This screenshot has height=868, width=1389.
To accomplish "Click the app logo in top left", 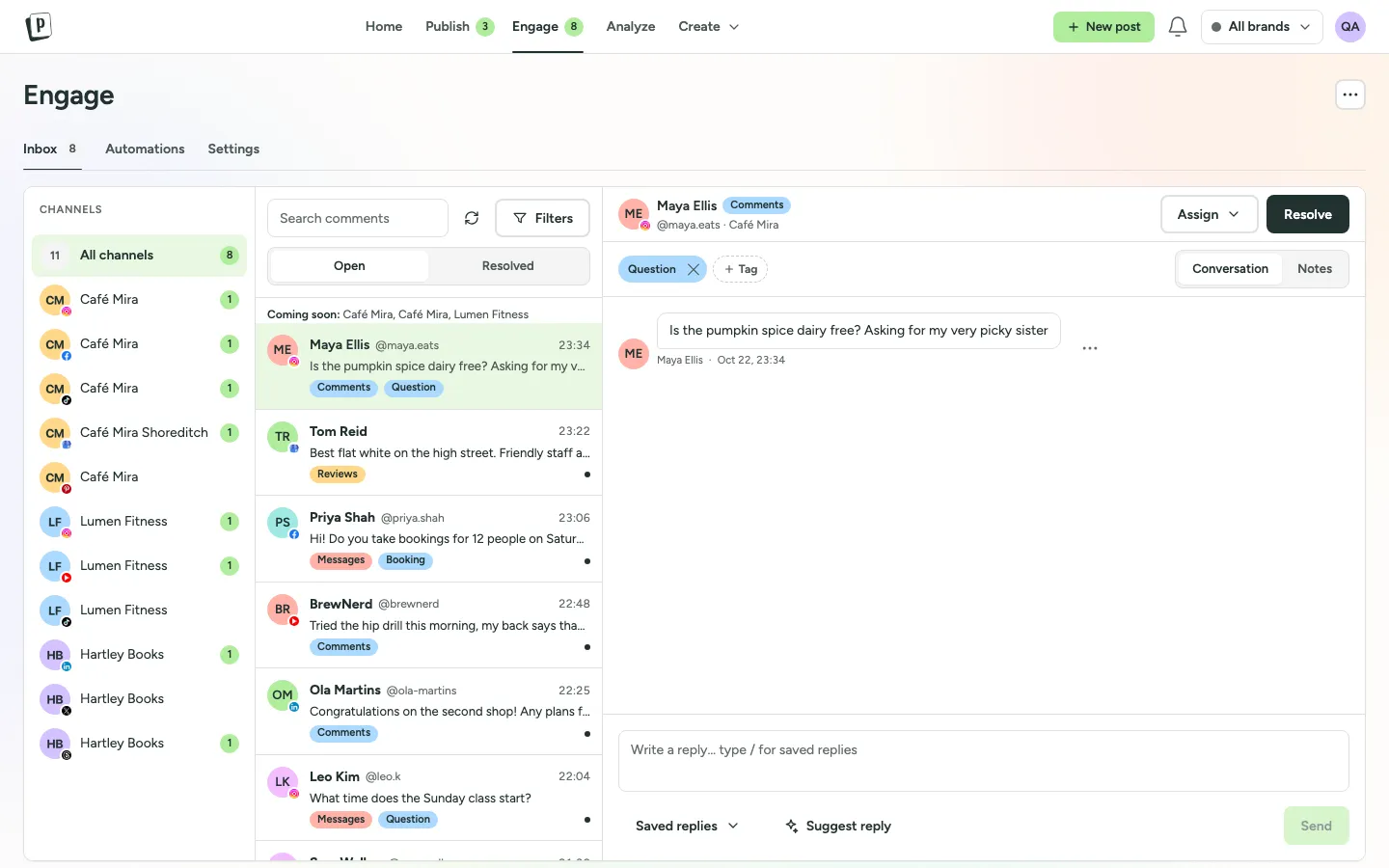I will (38, 26).
